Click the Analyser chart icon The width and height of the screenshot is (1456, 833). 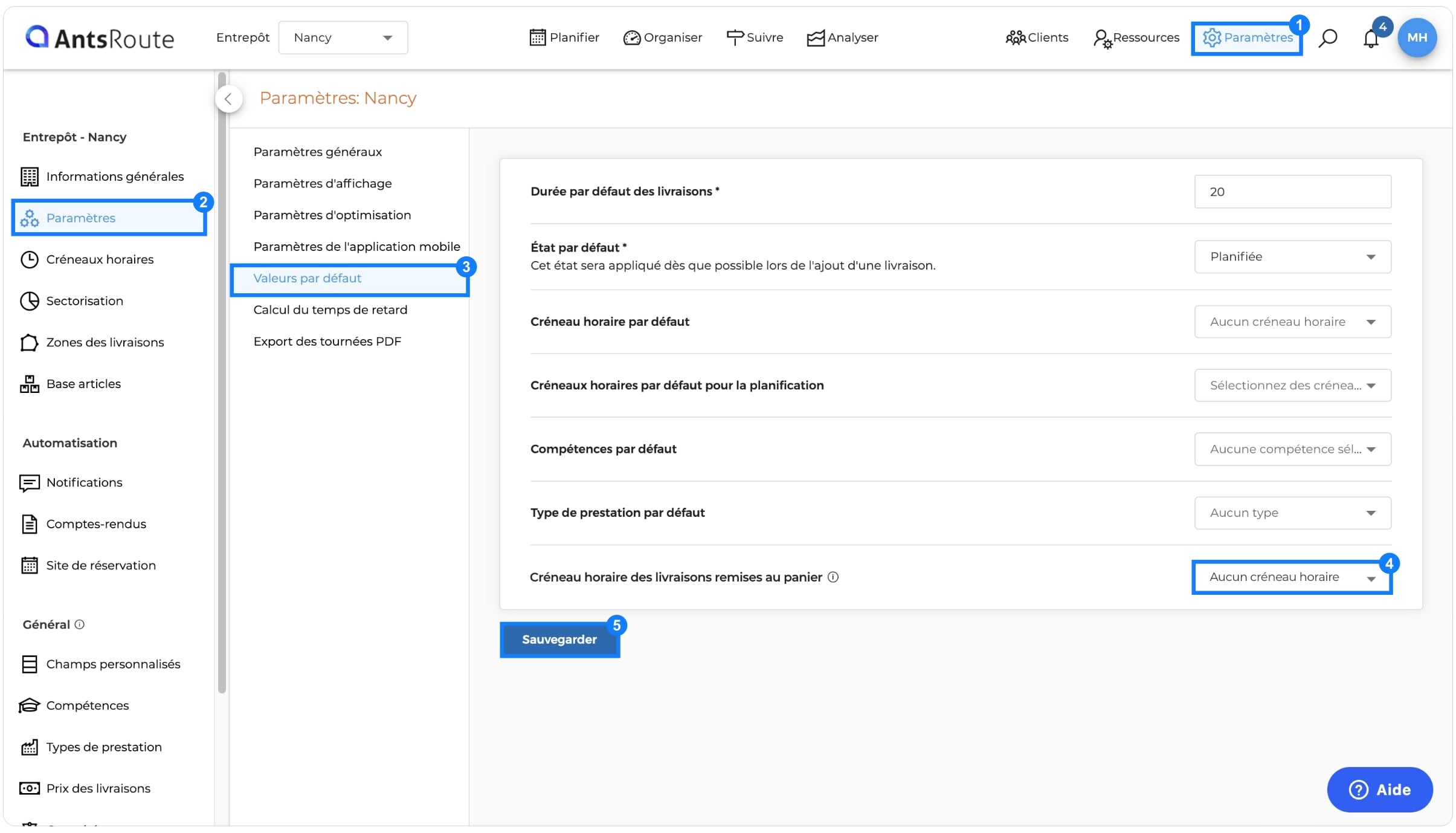point(816,37)
